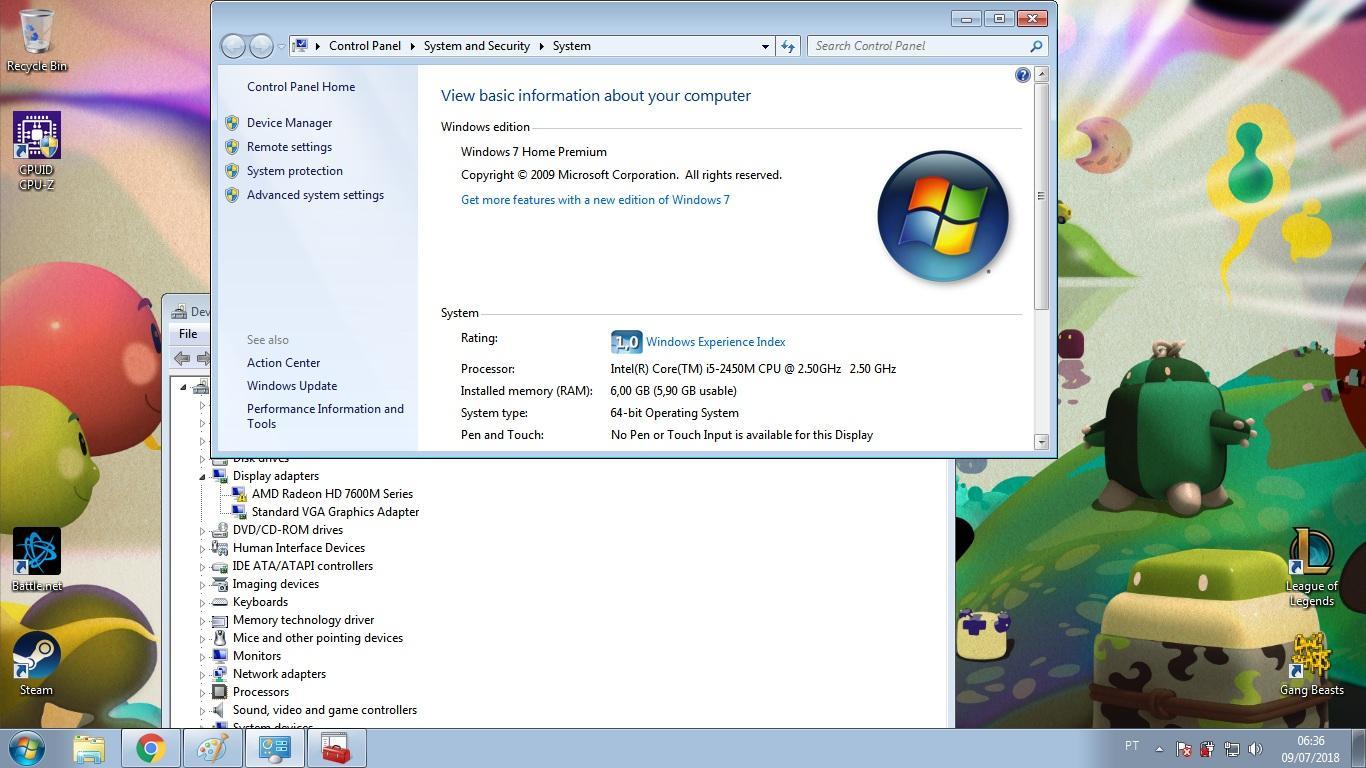Expand the Network adapters node
The height and width of the screenshot is (768, 1366).
pyautogui.click(x=202, y=675)
